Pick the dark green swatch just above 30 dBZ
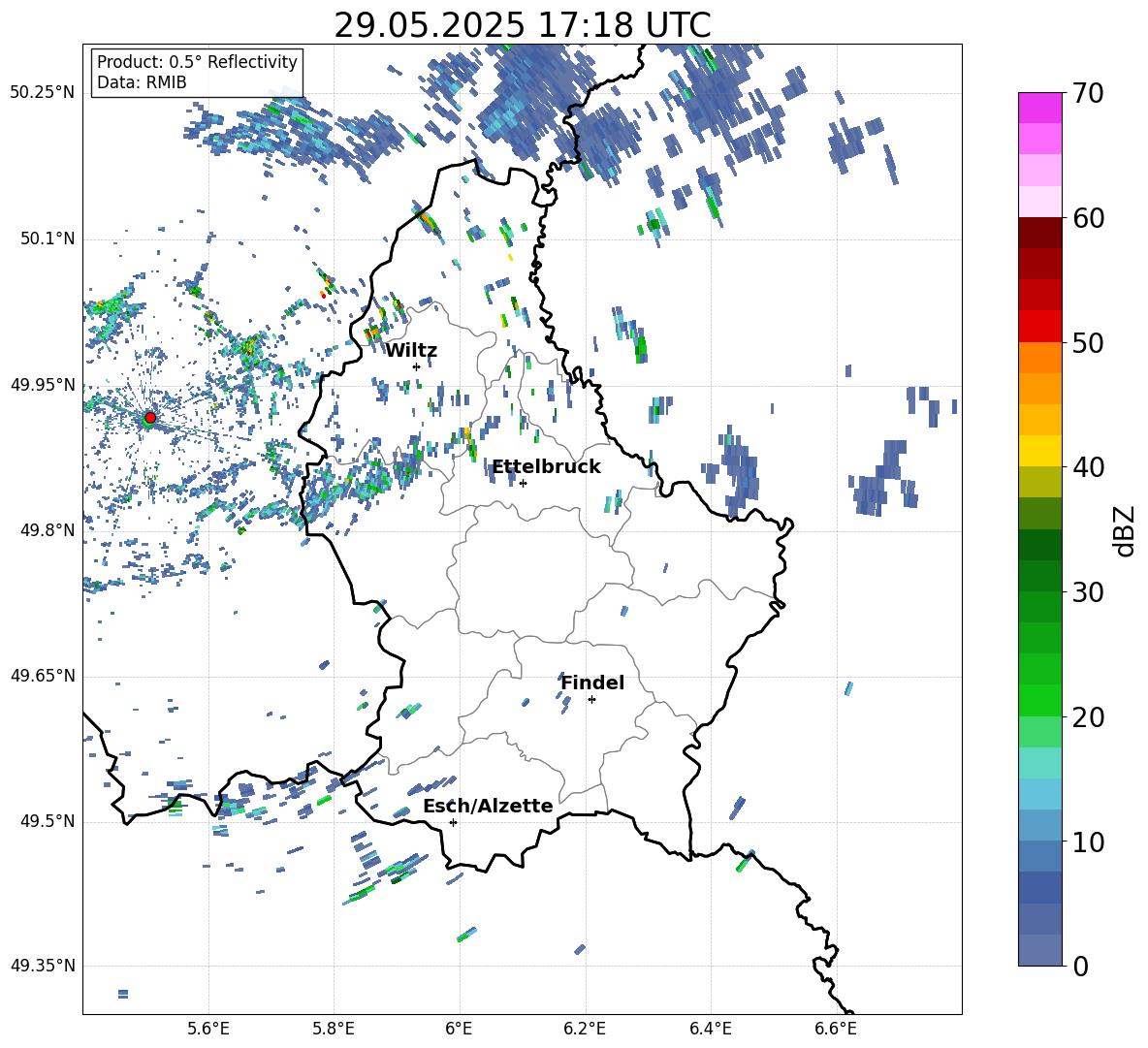The width and height of the screenshot is (1148, 1048). click(1040, 575)
